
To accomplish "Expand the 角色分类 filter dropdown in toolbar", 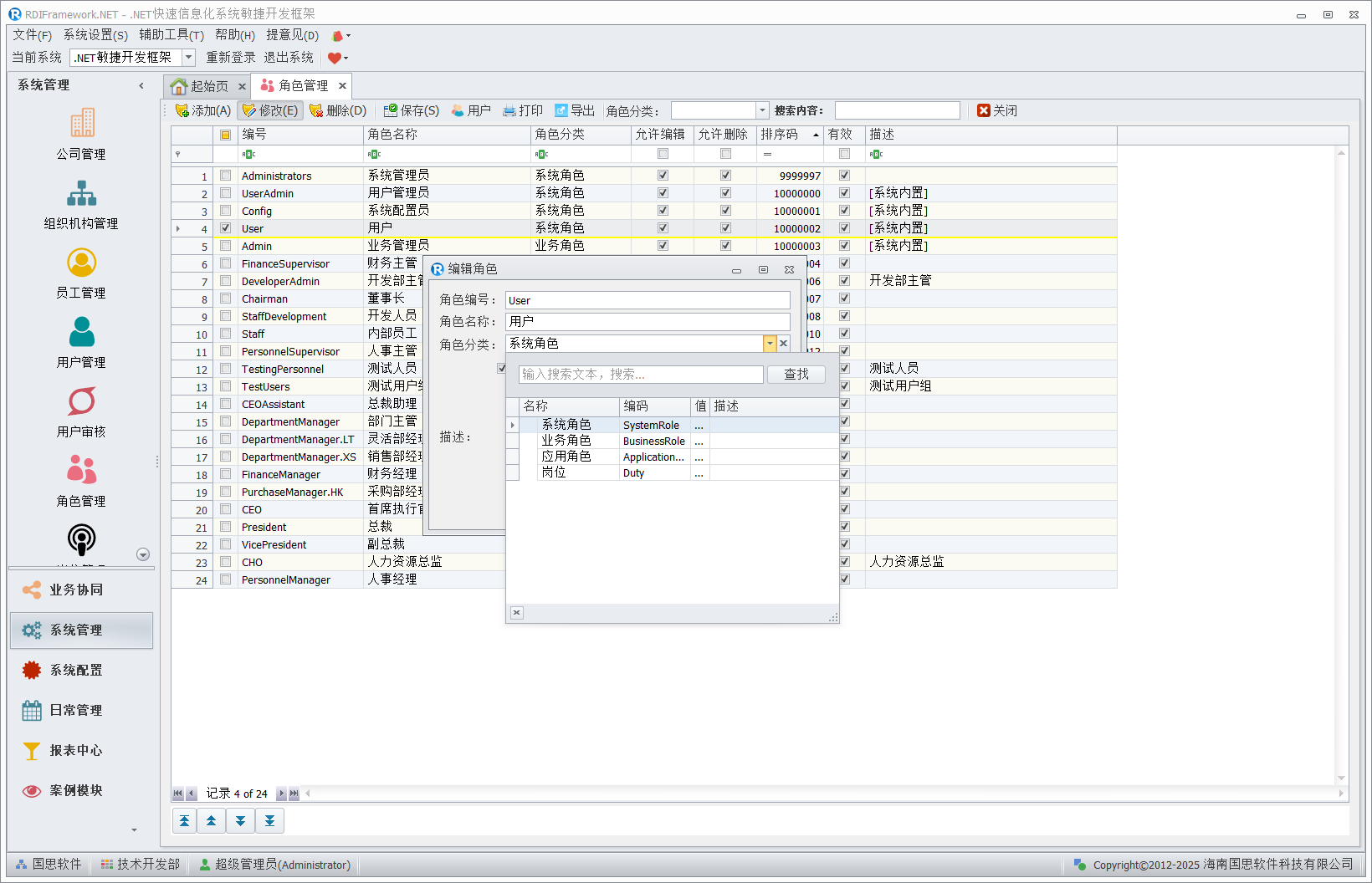I will (x=761, y=110).
